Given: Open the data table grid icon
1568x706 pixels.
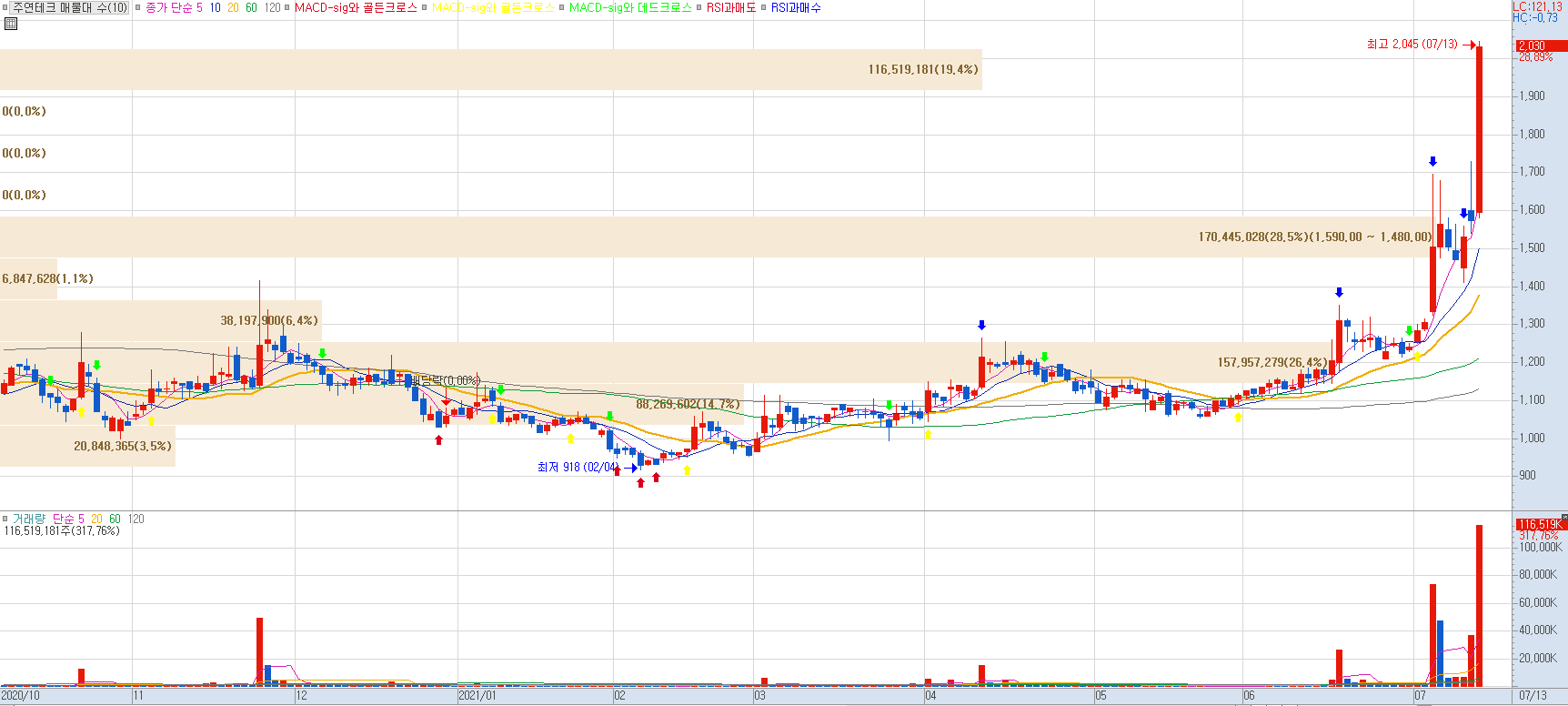Looking at the screenshot, I should coord(11,24).
